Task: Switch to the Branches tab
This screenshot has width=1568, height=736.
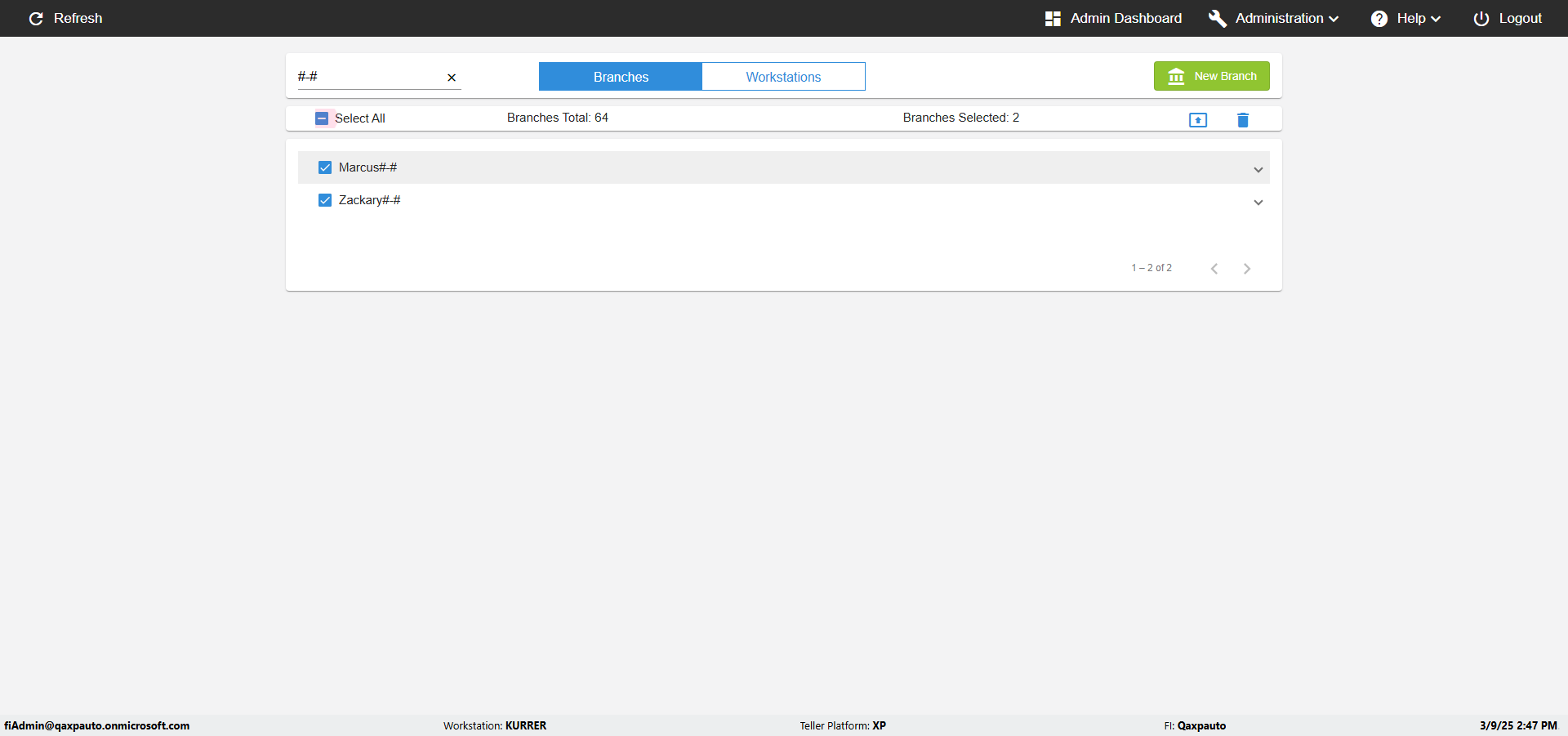Action: click(621, 77)
